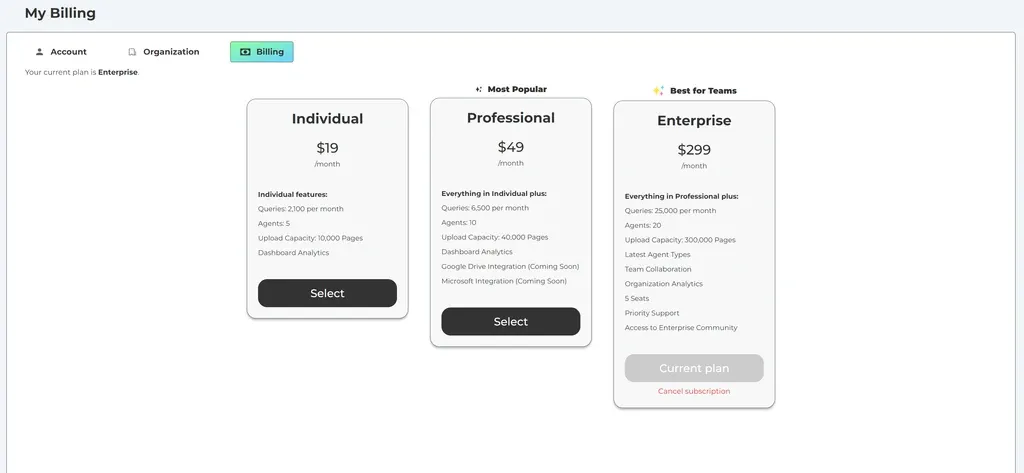Select the Individual plan
1024x473 pixels.
[327, 293]
